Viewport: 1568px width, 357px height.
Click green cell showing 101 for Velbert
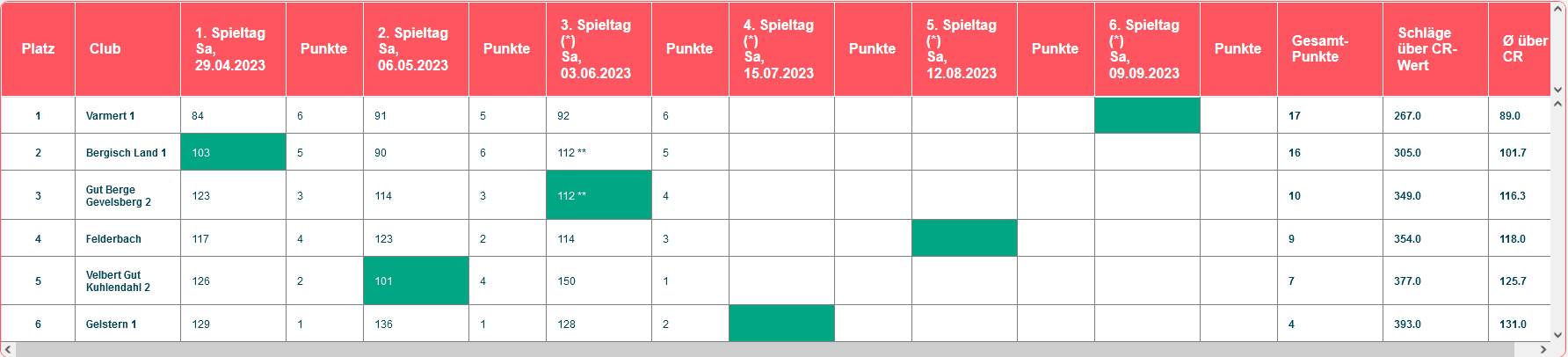pyautogui.click(x=417, y=281)
